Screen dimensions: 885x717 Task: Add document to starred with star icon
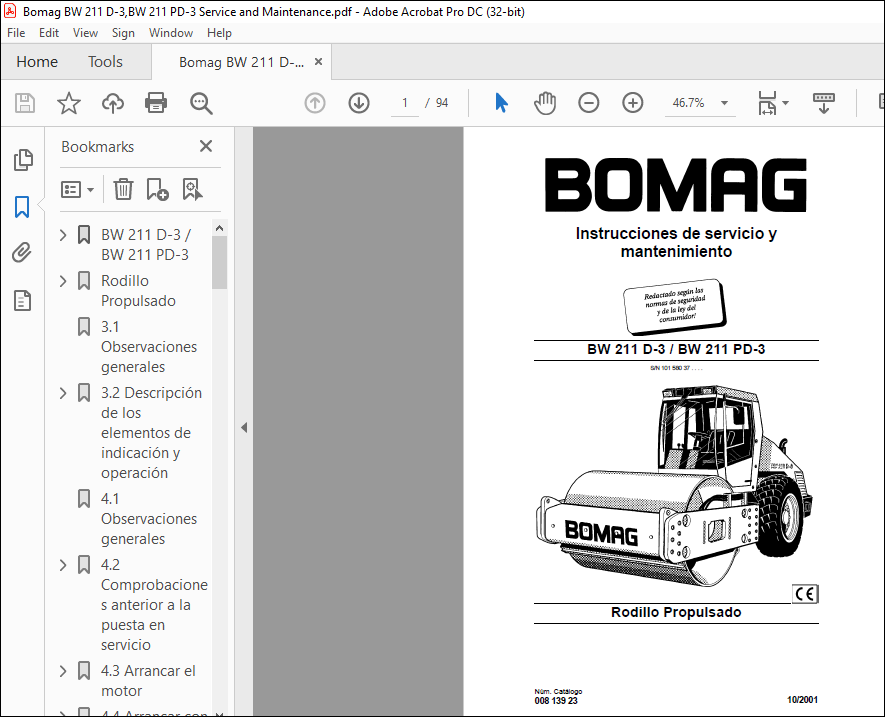click(69, 103)
